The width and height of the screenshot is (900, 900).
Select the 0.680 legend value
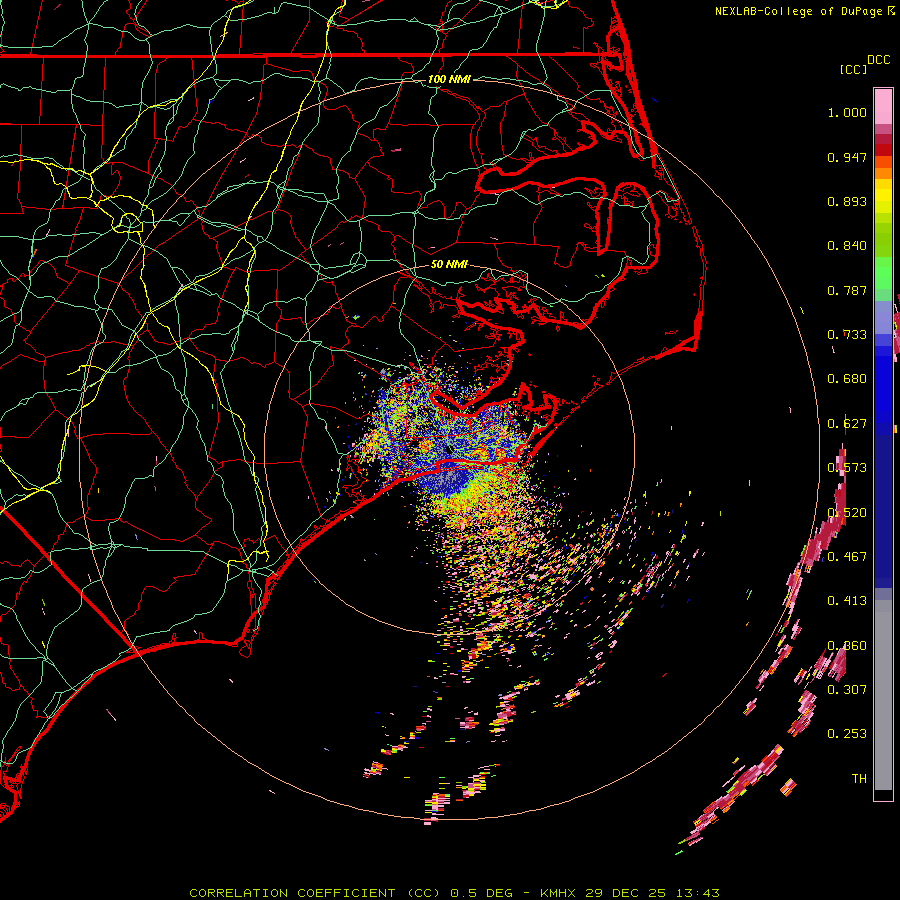pos(847,379)
